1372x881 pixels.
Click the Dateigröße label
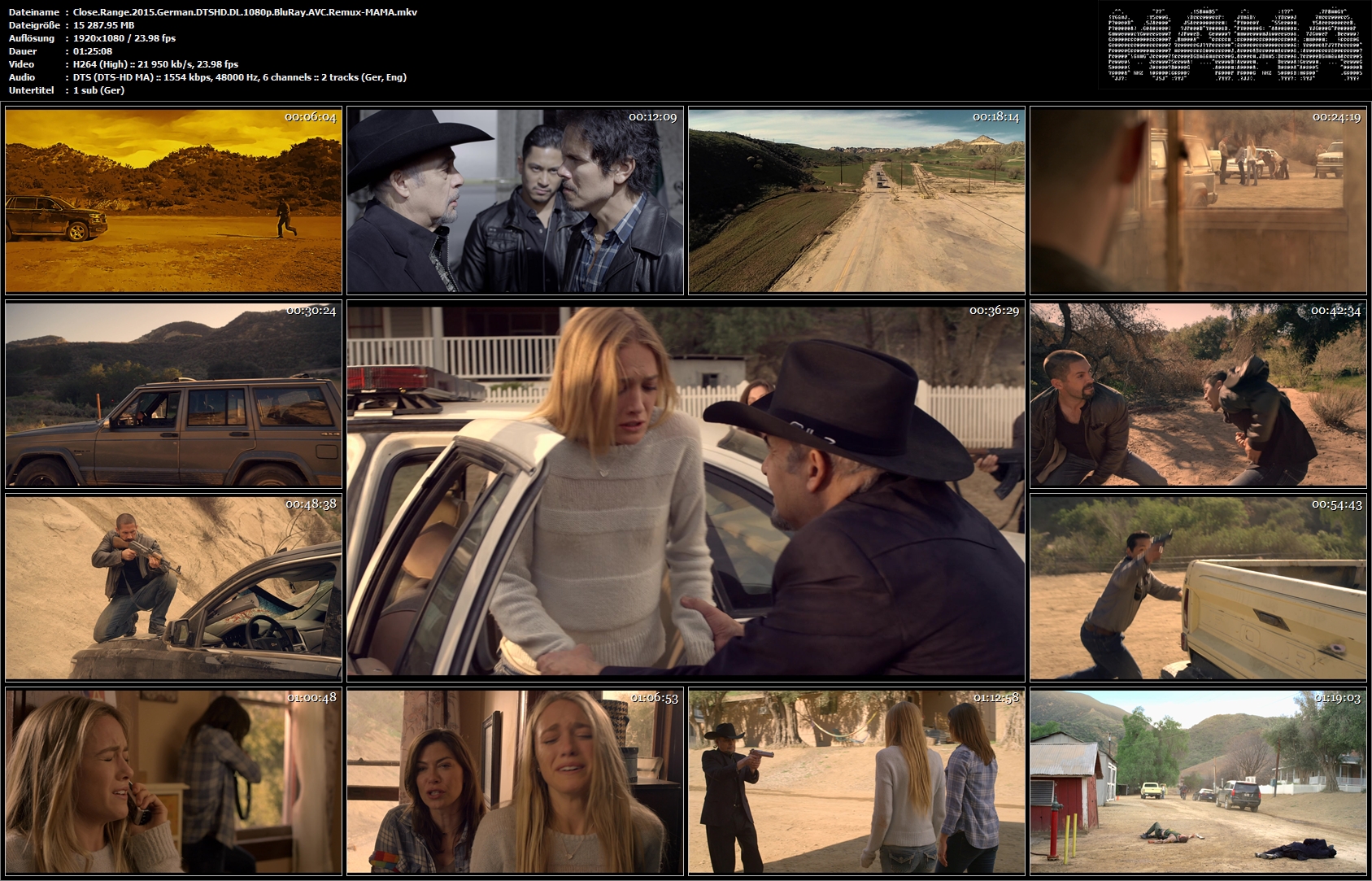(x=34, y=25)
